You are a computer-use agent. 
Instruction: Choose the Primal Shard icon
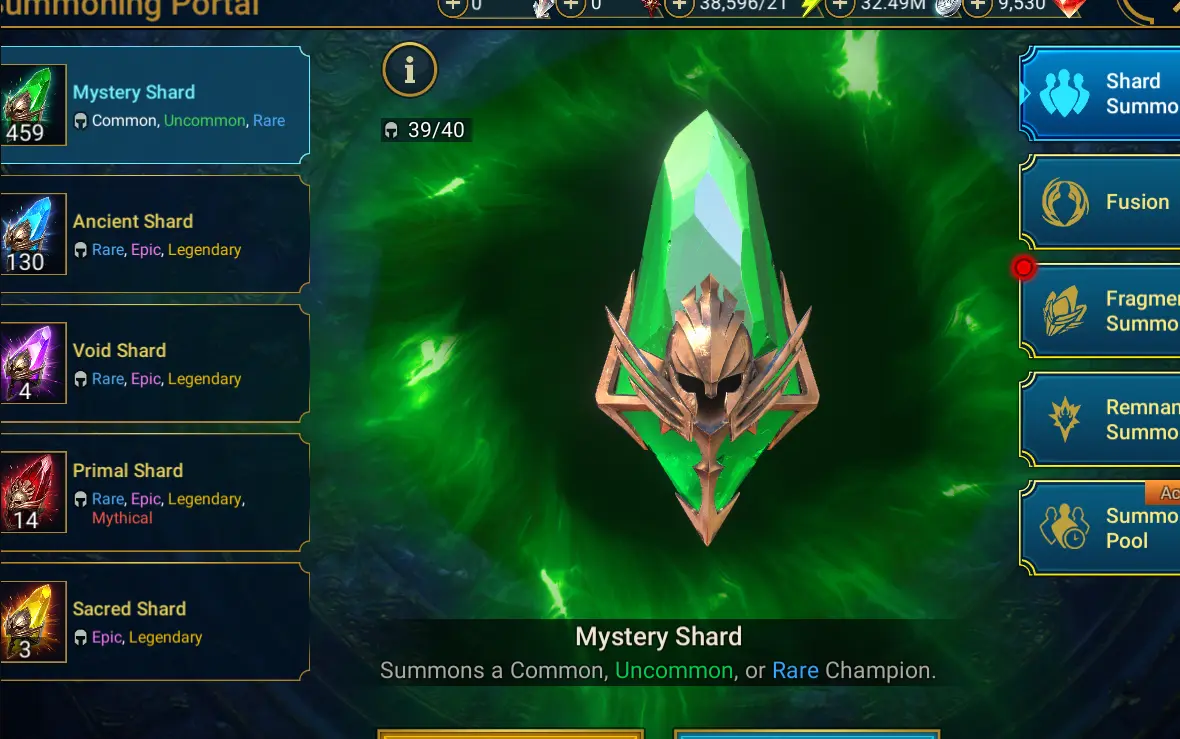pyautogui.click(x=31, y=492)
